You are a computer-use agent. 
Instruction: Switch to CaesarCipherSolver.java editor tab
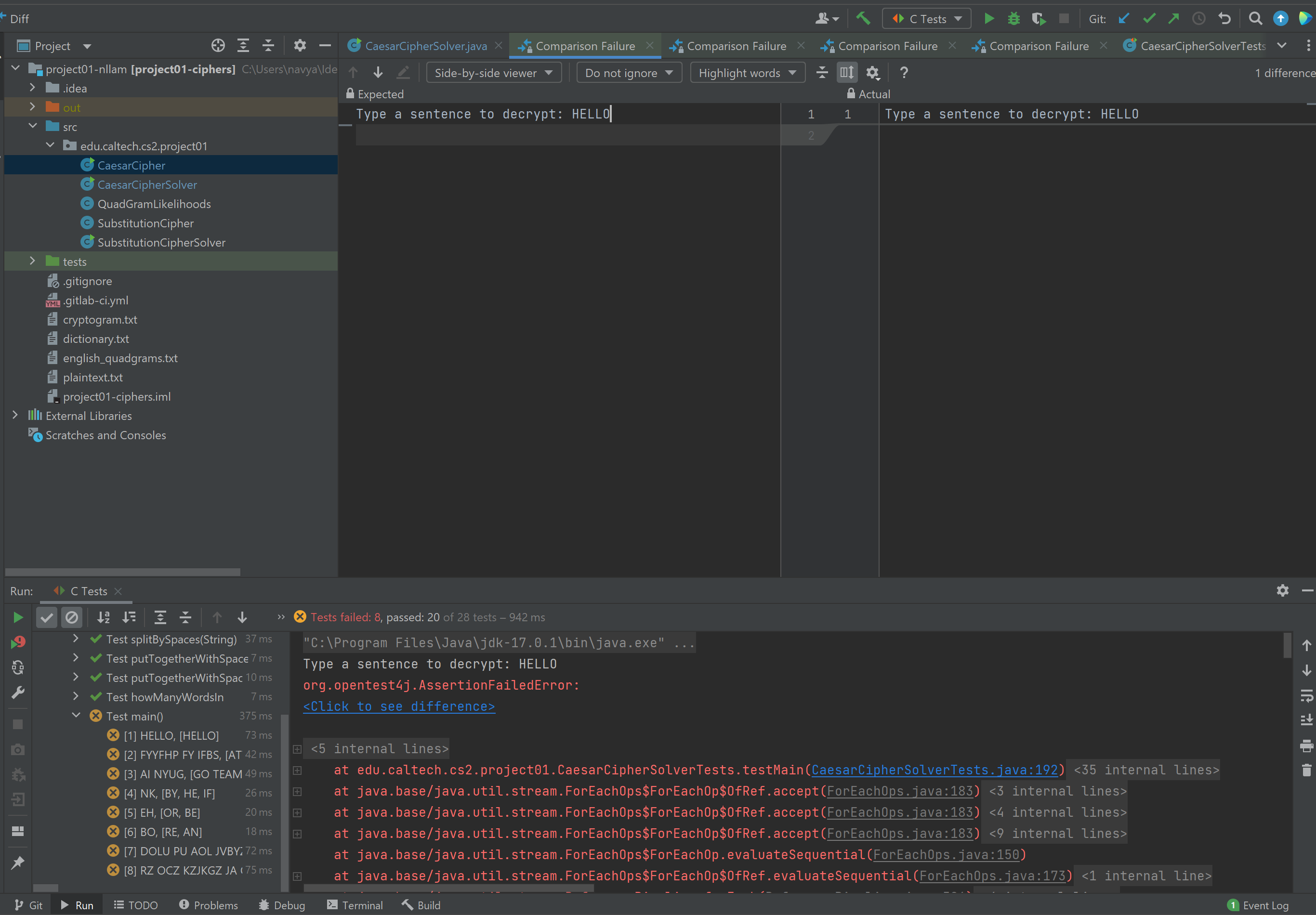pyautogui.click(x=425, y=46)
